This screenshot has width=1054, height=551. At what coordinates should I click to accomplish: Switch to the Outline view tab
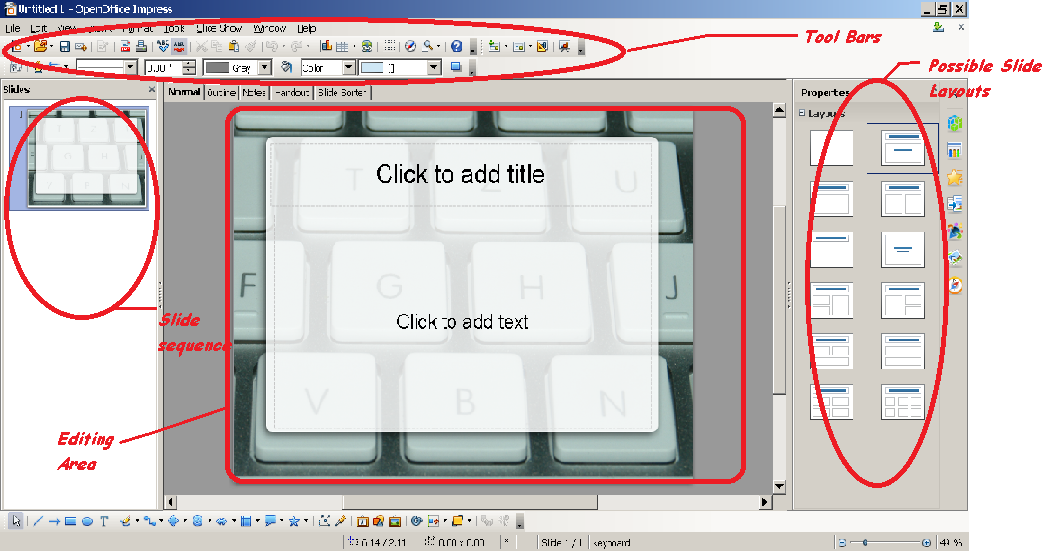click(x=221, y=92)
